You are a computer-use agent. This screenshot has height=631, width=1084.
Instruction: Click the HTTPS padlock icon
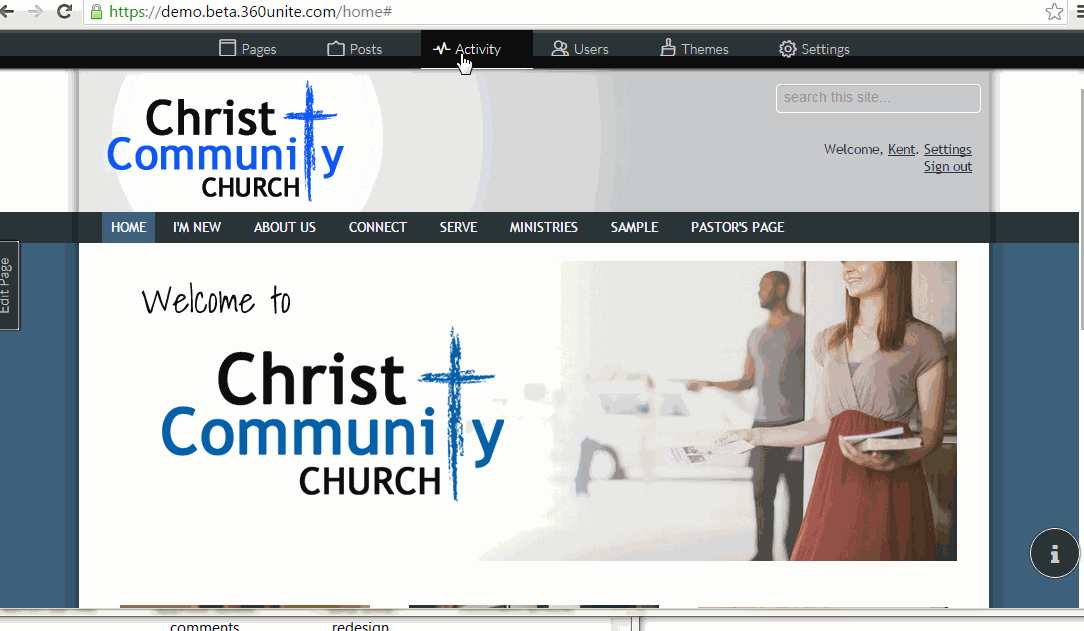[x=95, y=13]
